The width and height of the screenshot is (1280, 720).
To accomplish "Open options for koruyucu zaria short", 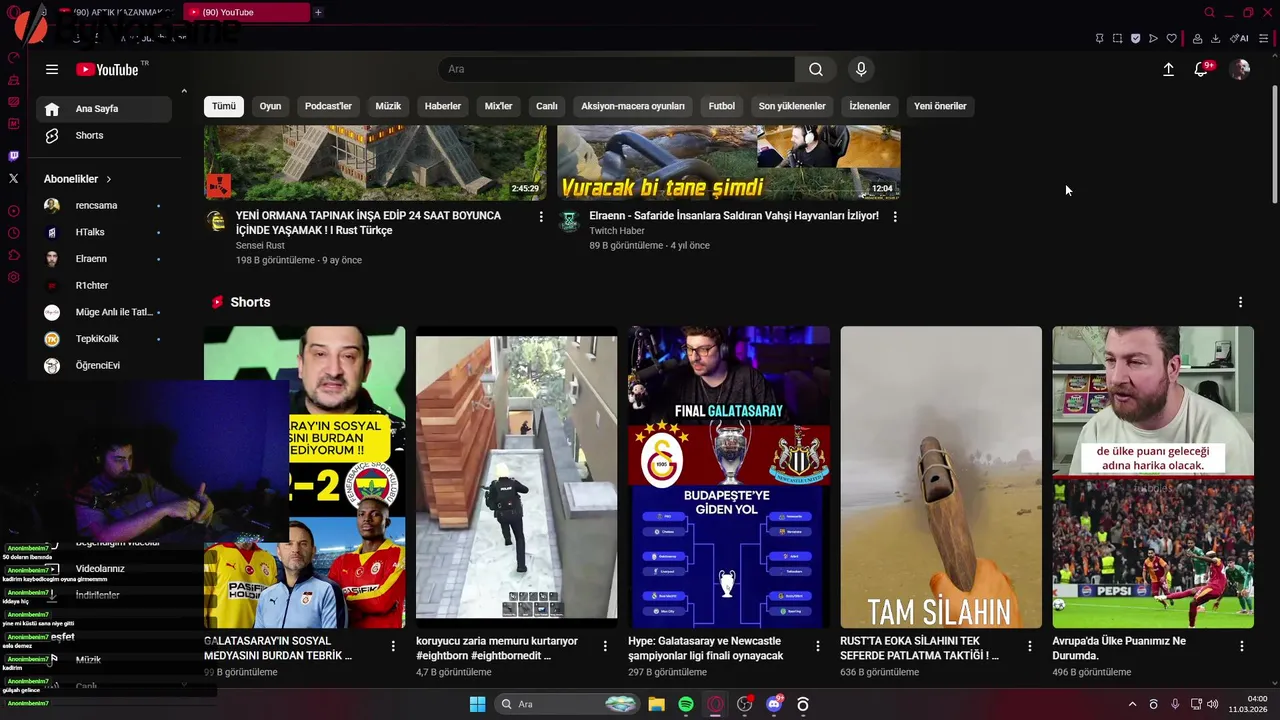I will tap(605, 646).
